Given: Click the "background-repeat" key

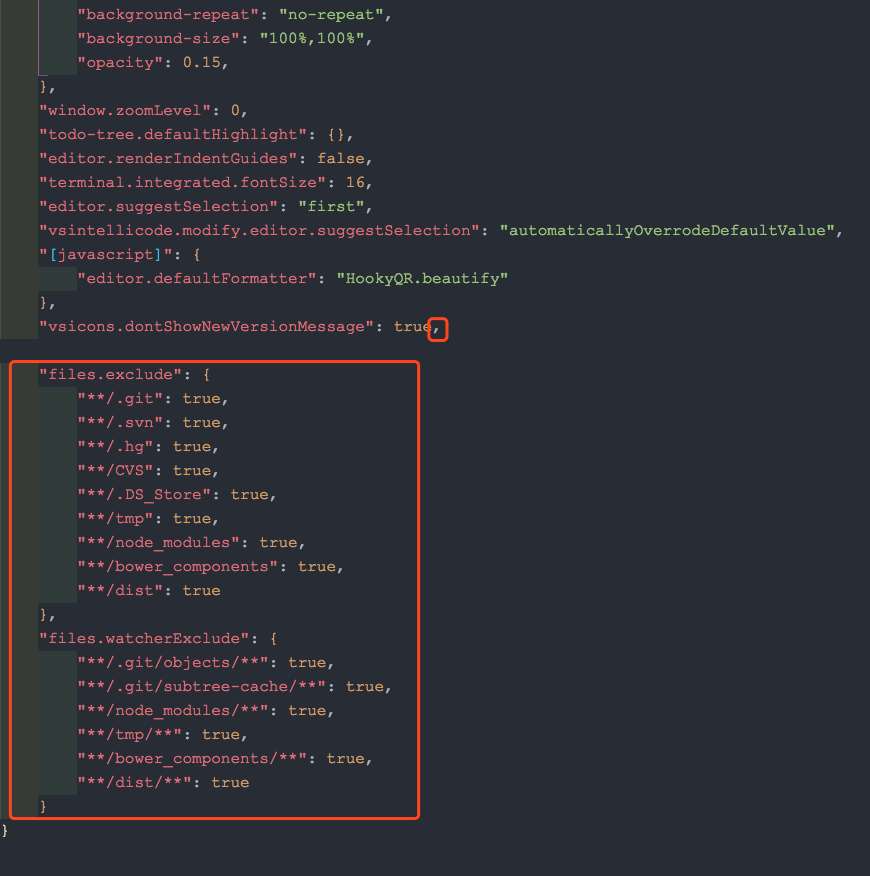Looking at the screenshot, I should click(x=168, y=14).
